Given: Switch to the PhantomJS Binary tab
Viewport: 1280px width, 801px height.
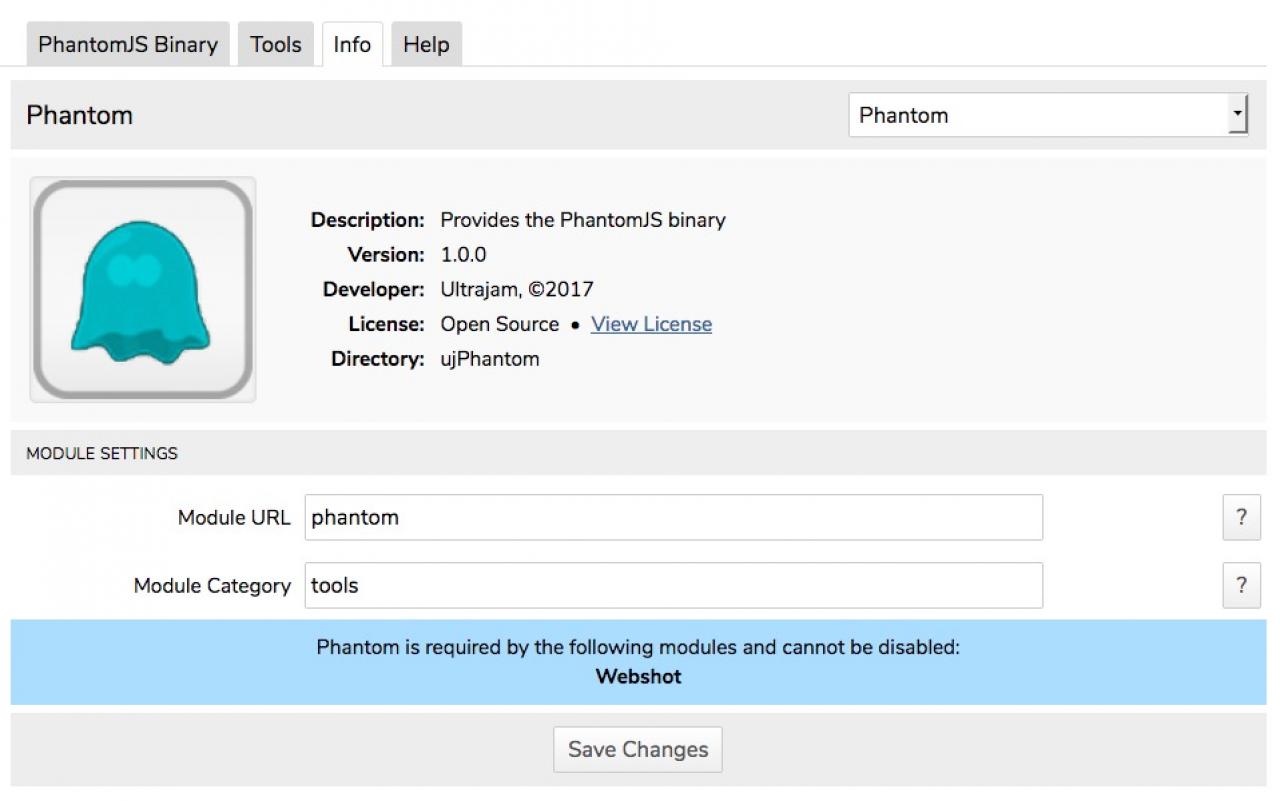Looking at the screenshot, I should 128,44.
